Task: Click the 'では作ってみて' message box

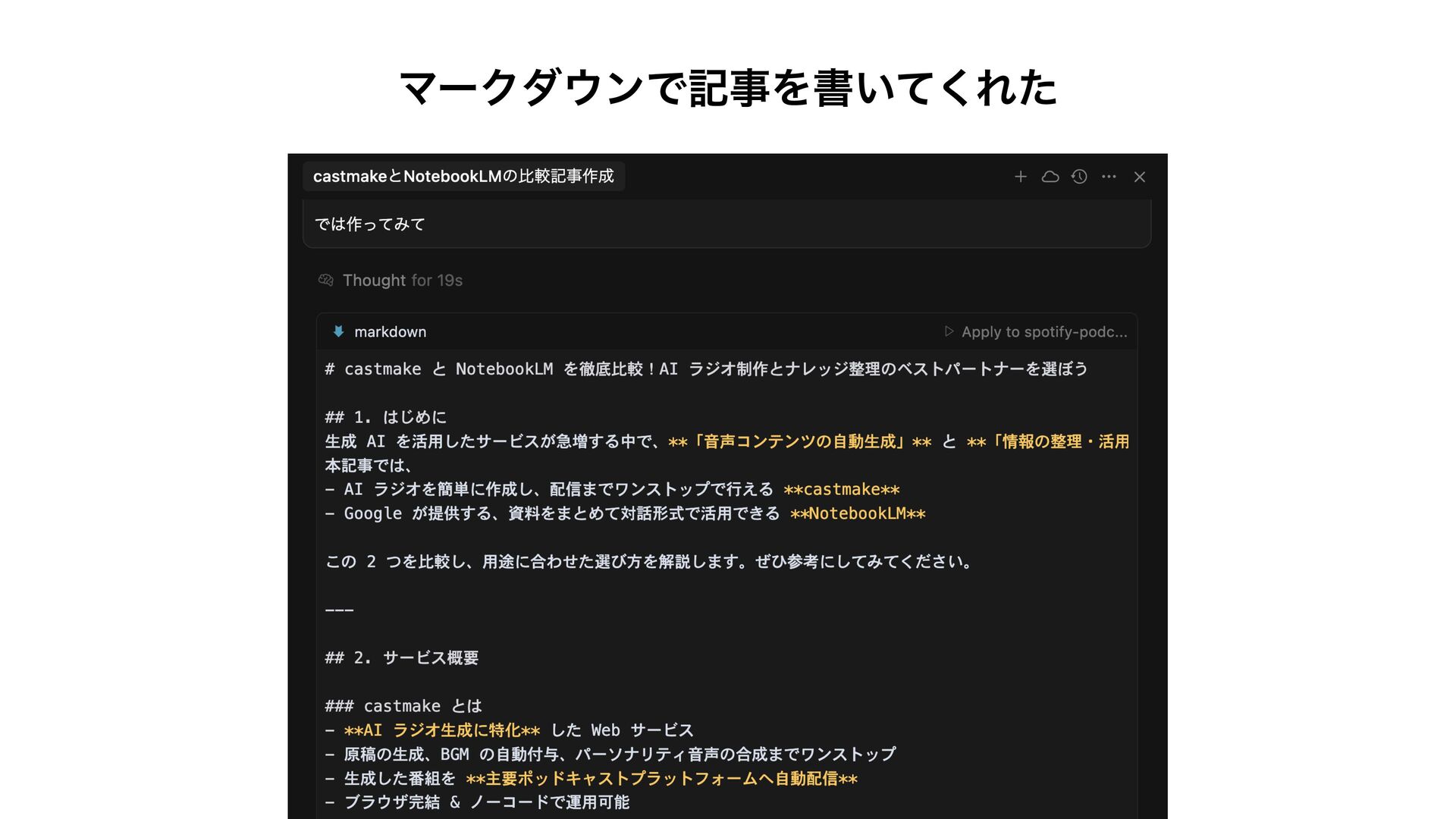Action: [726, 224]
